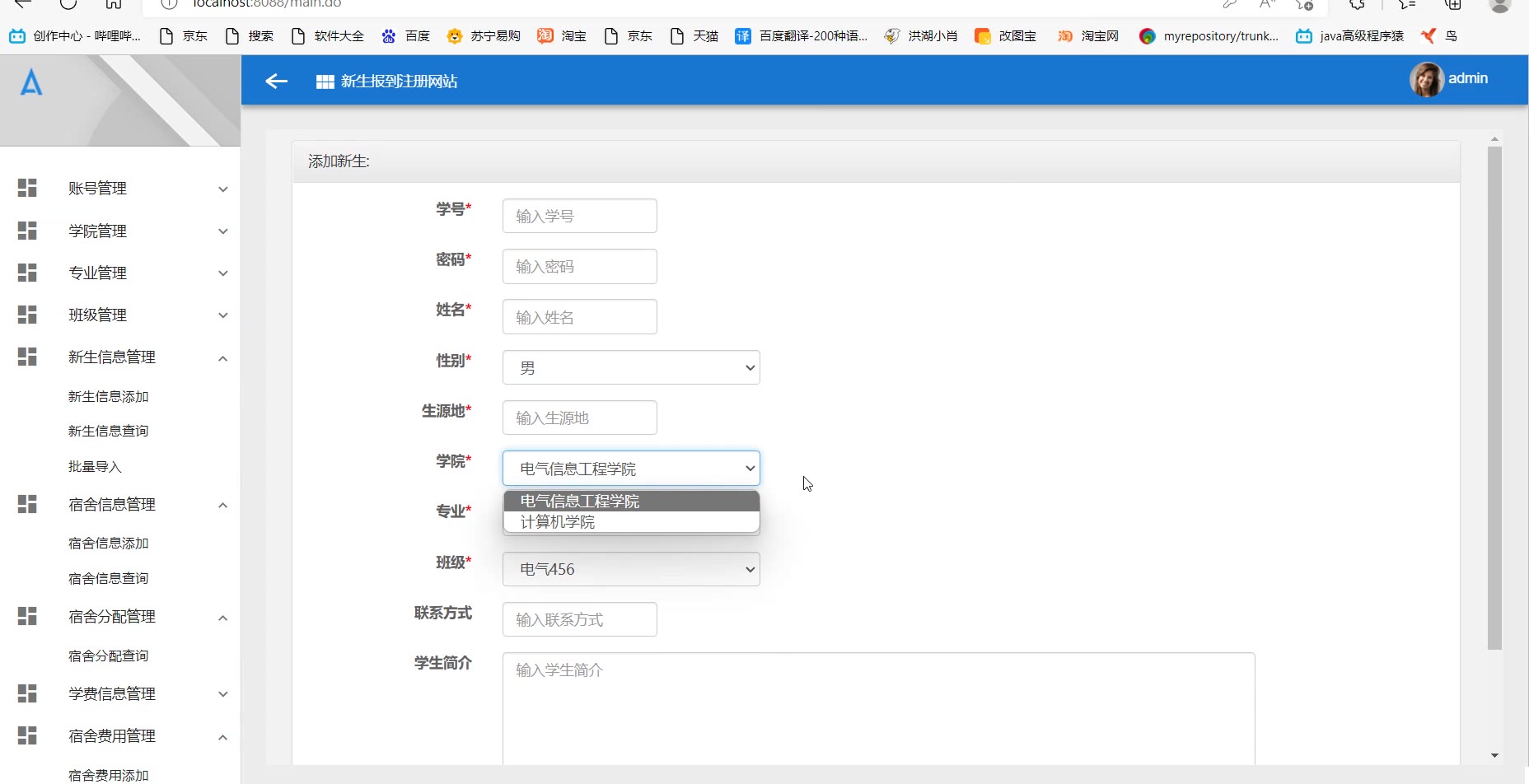Click the page scrollbar down arrow

coord(1494,755)
